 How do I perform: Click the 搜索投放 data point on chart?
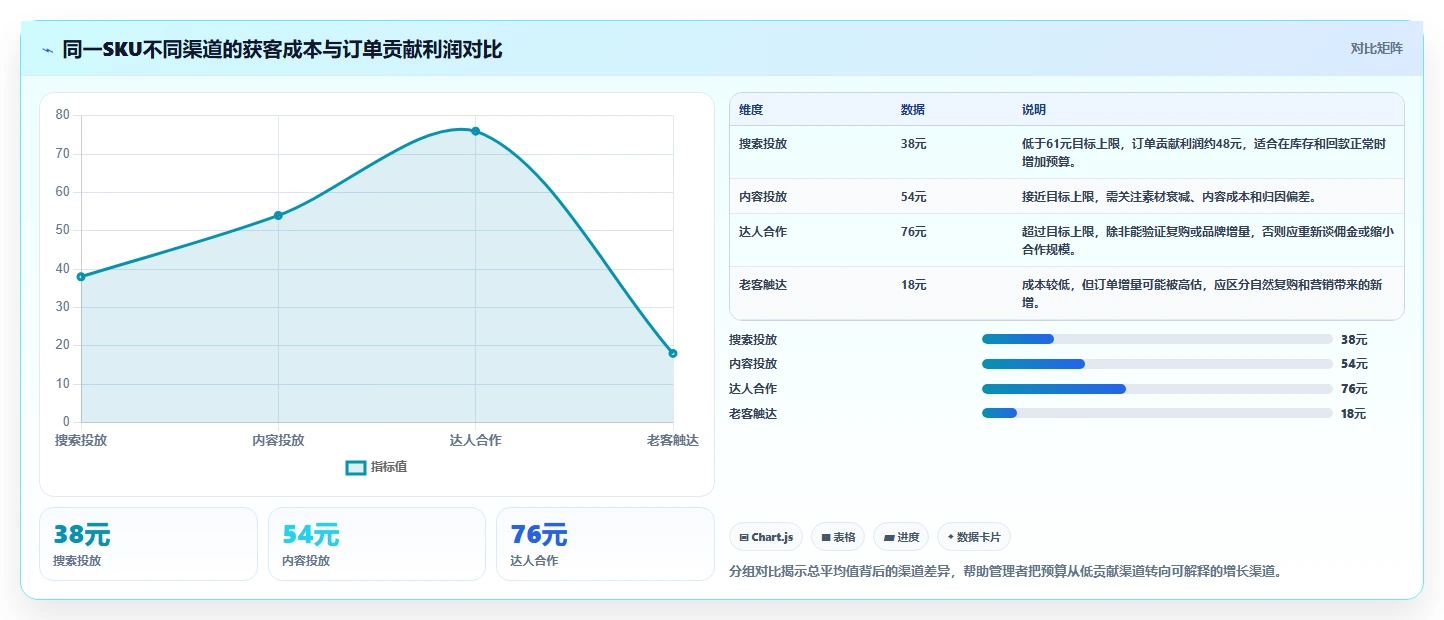tap(81, 277)
